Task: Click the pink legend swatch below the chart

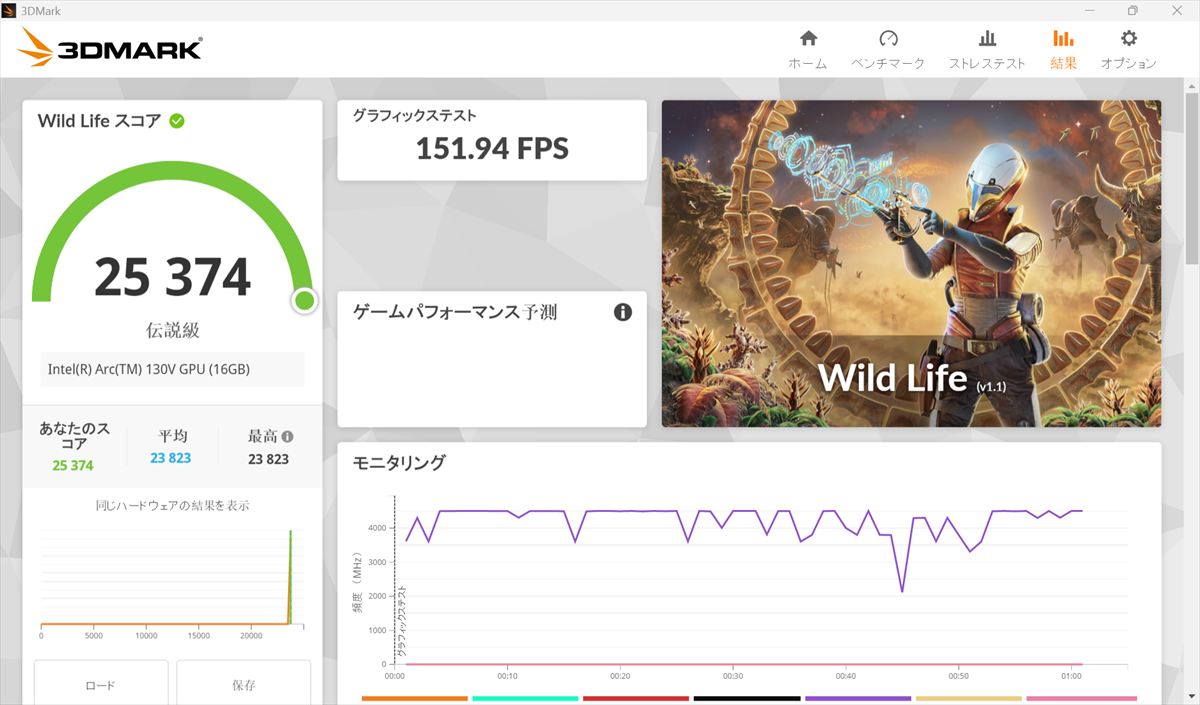Action: tap(1081, 698)
